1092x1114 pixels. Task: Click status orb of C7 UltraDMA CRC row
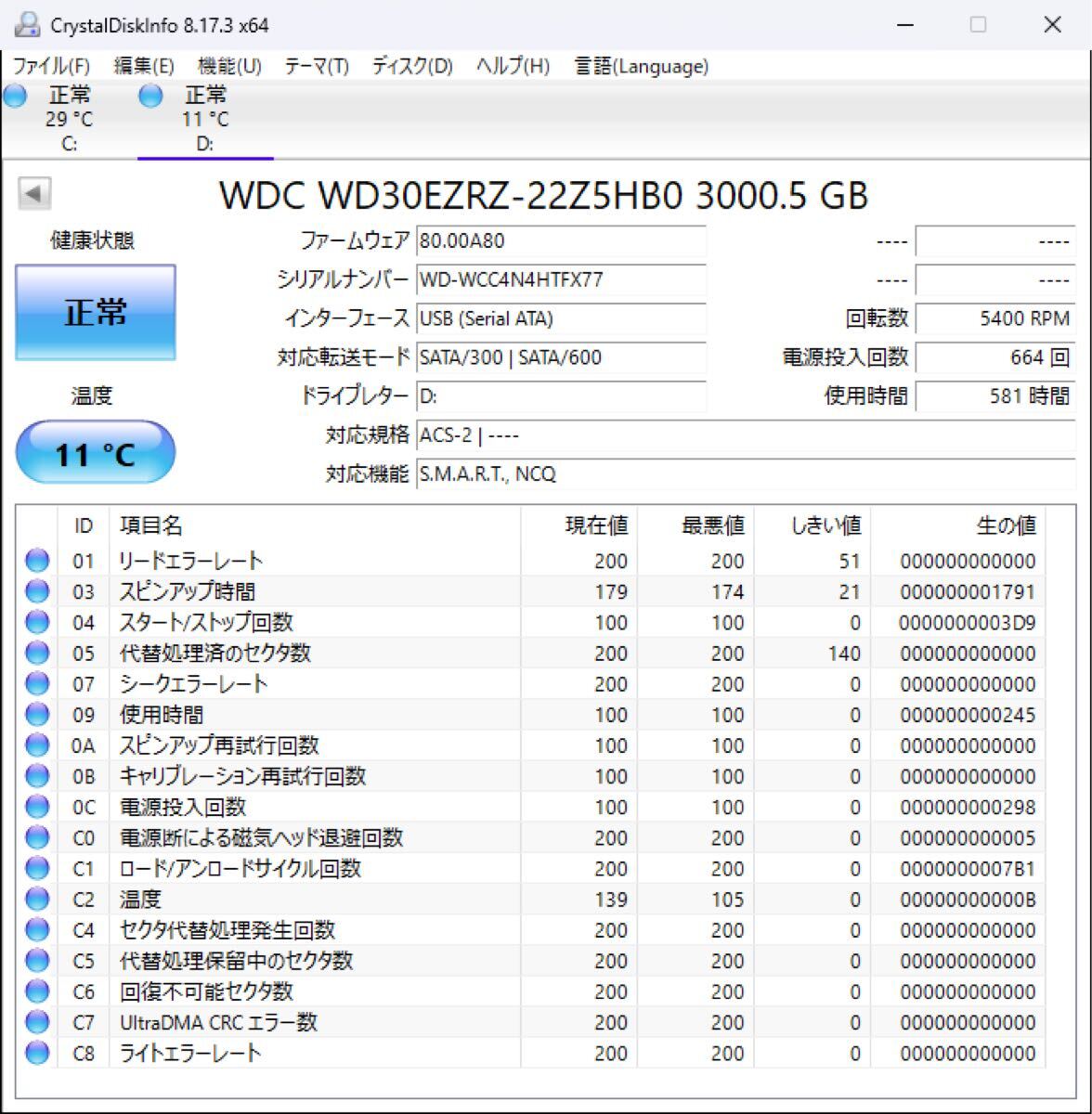37,1022
